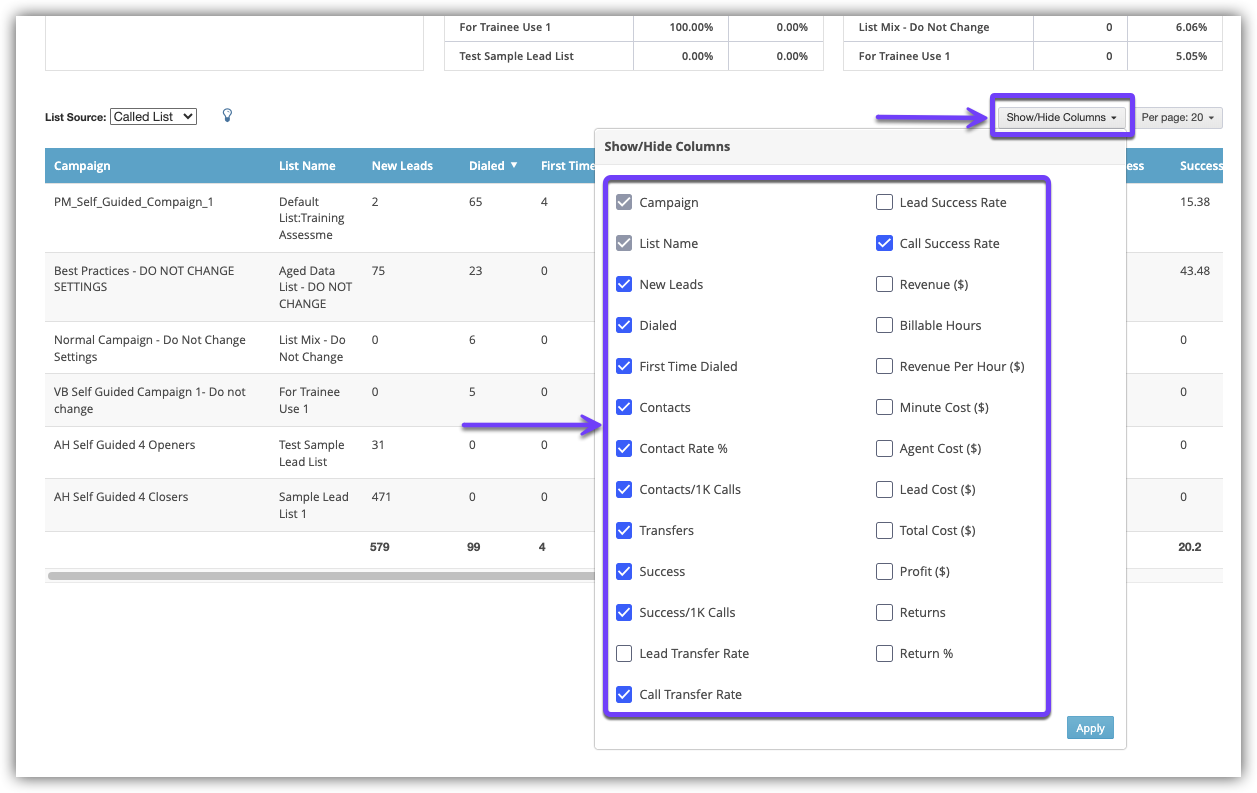This screenshot has width=1257, height=793.
Task: Toggle First Time Dialed checkbox
Action: (x=624, y=366)
